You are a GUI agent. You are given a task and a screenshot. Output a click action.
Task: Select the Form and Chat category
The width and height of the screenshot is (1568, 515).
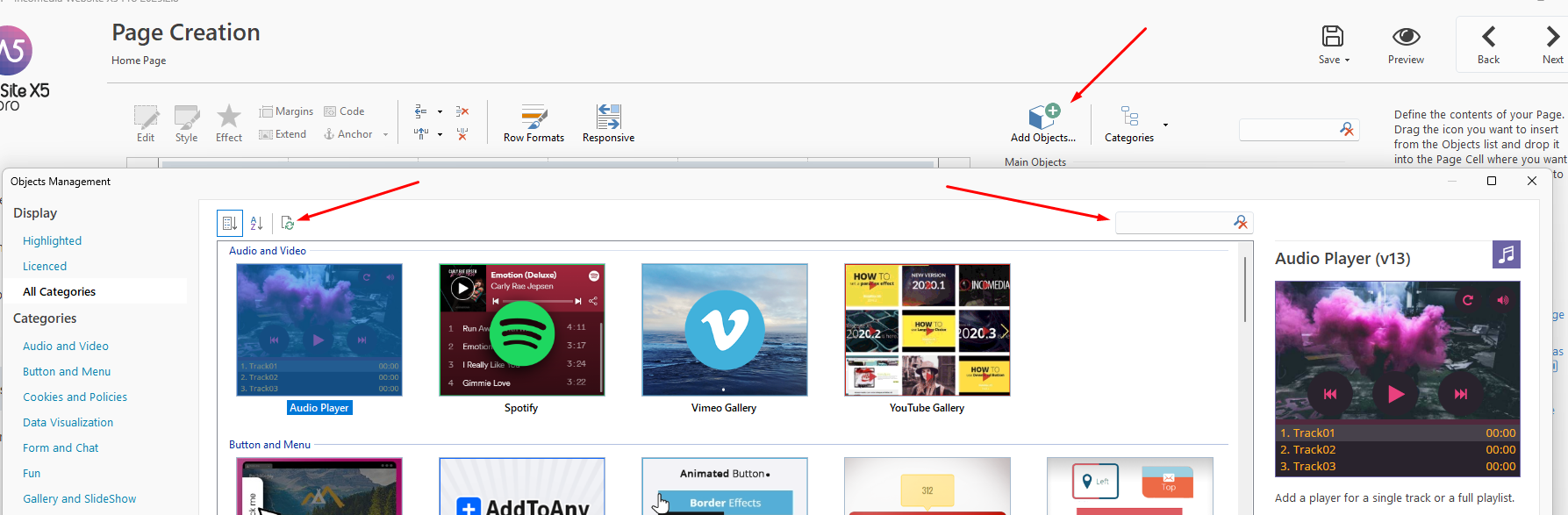(x=61, y=447)
